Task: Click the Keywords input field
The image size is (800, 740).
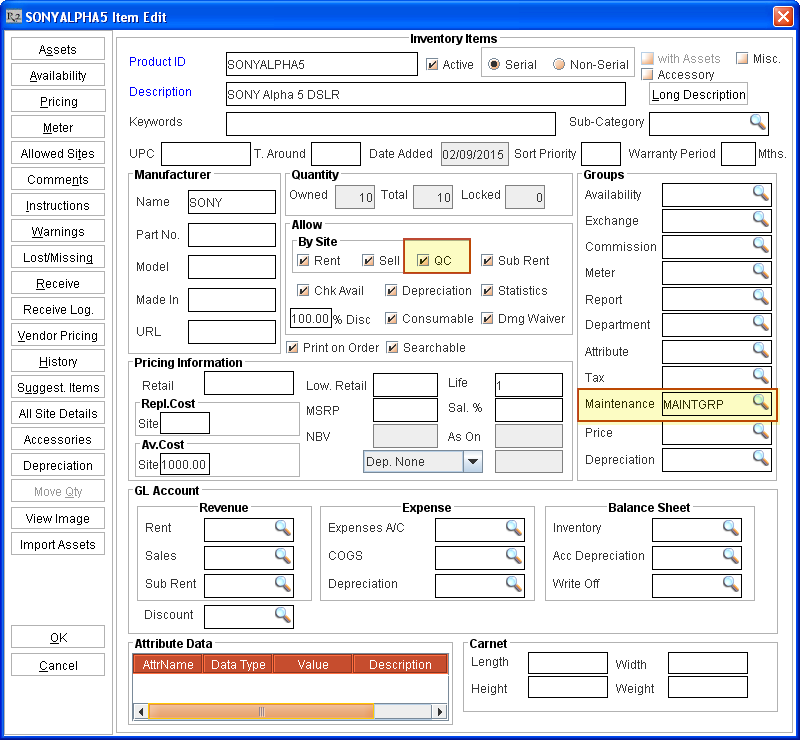Action: pyautogui.click(x=390, y=123)
